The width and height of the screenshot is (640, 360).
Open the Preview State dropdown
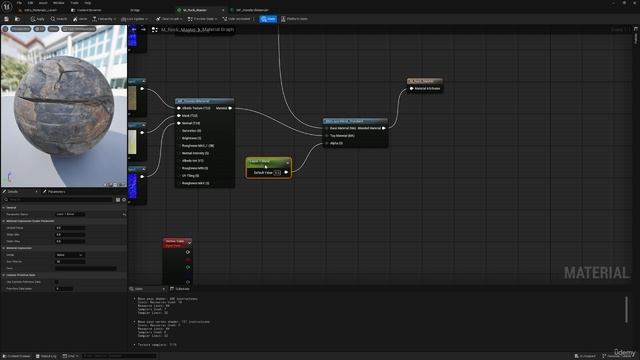pos(202,19)
